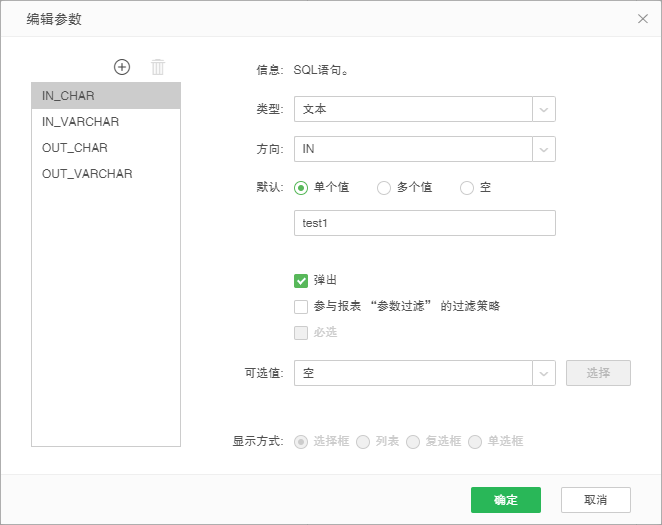Click the delete parameter trash icon
This screenshot has height=525, width=662.
158,67
